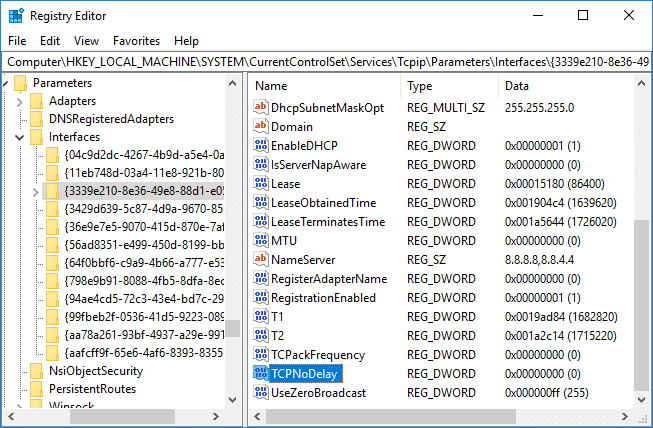Click the folder icon next to Adapters

37,101
